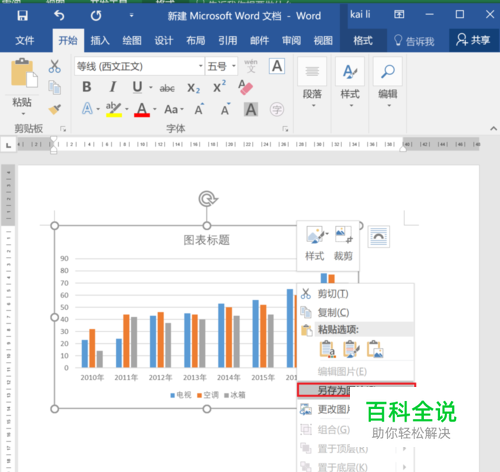This screenshot has height=472, width=500.
Task: Toggle italic formatting
Action: click(113, 87)
